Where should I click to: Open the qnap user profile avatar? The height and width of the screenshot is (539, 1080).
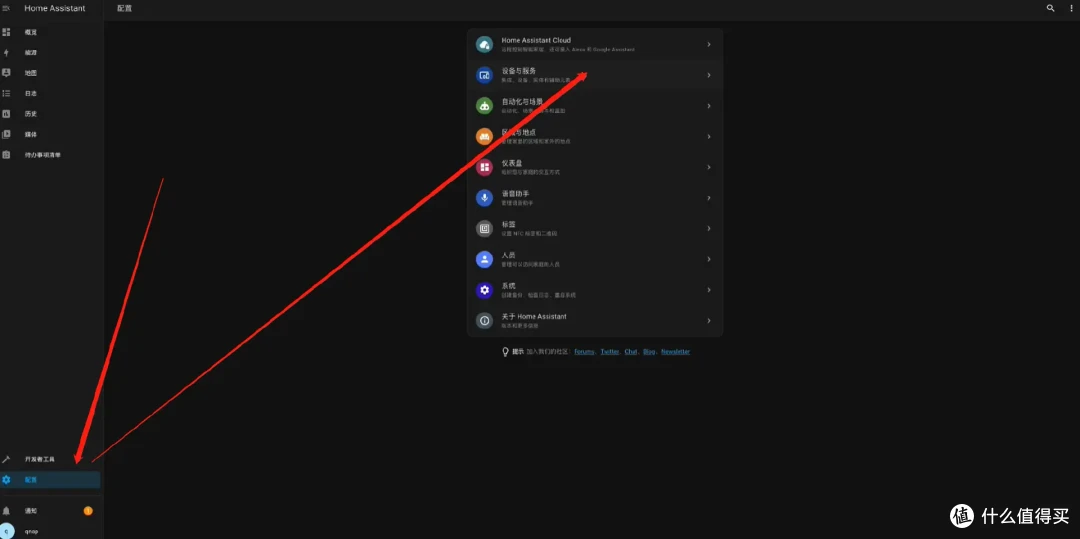coord(6,531)
